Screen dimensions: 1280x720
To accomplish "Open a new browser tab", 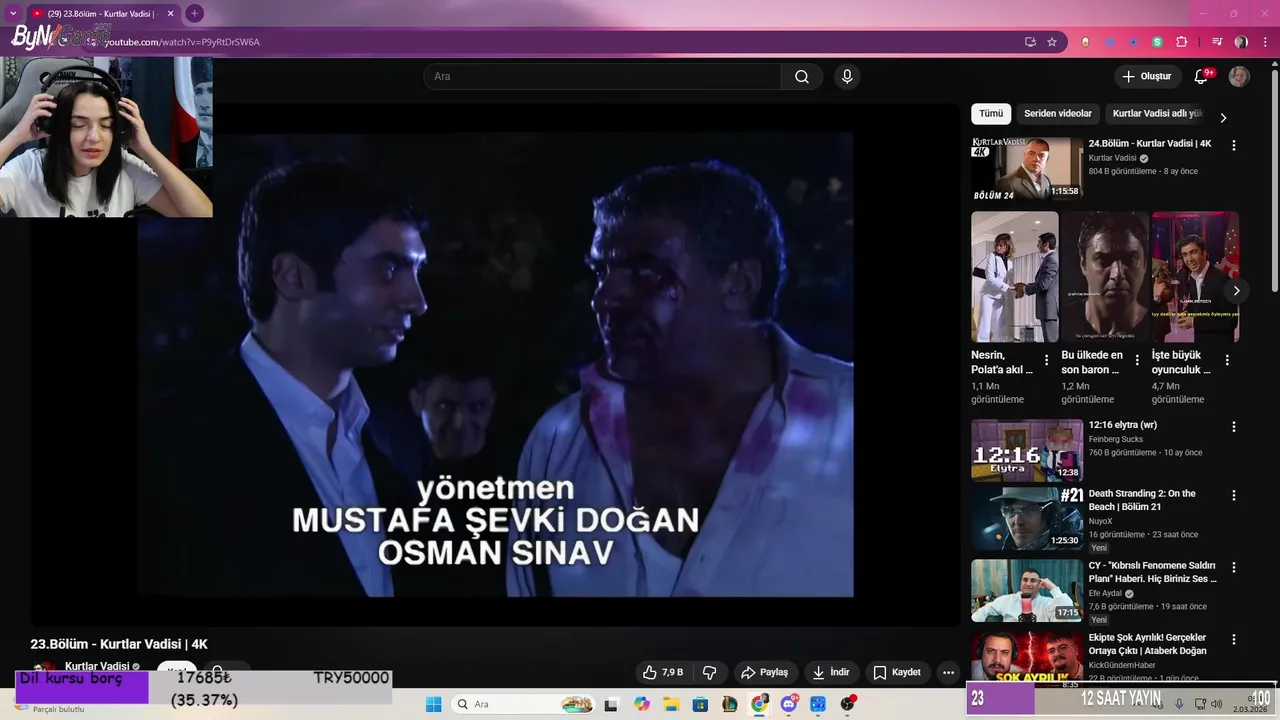I will pyautogui.click(x=194, y=13).
